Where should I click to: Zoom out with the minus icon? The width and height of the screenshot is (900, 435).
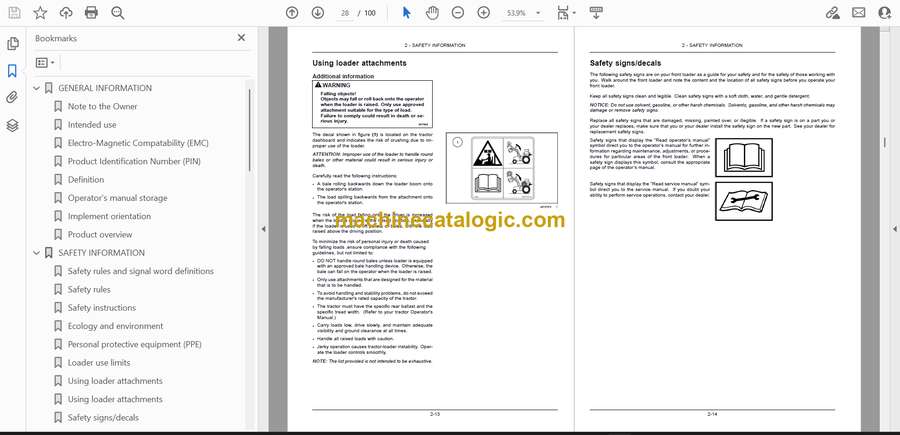[457, 13]
